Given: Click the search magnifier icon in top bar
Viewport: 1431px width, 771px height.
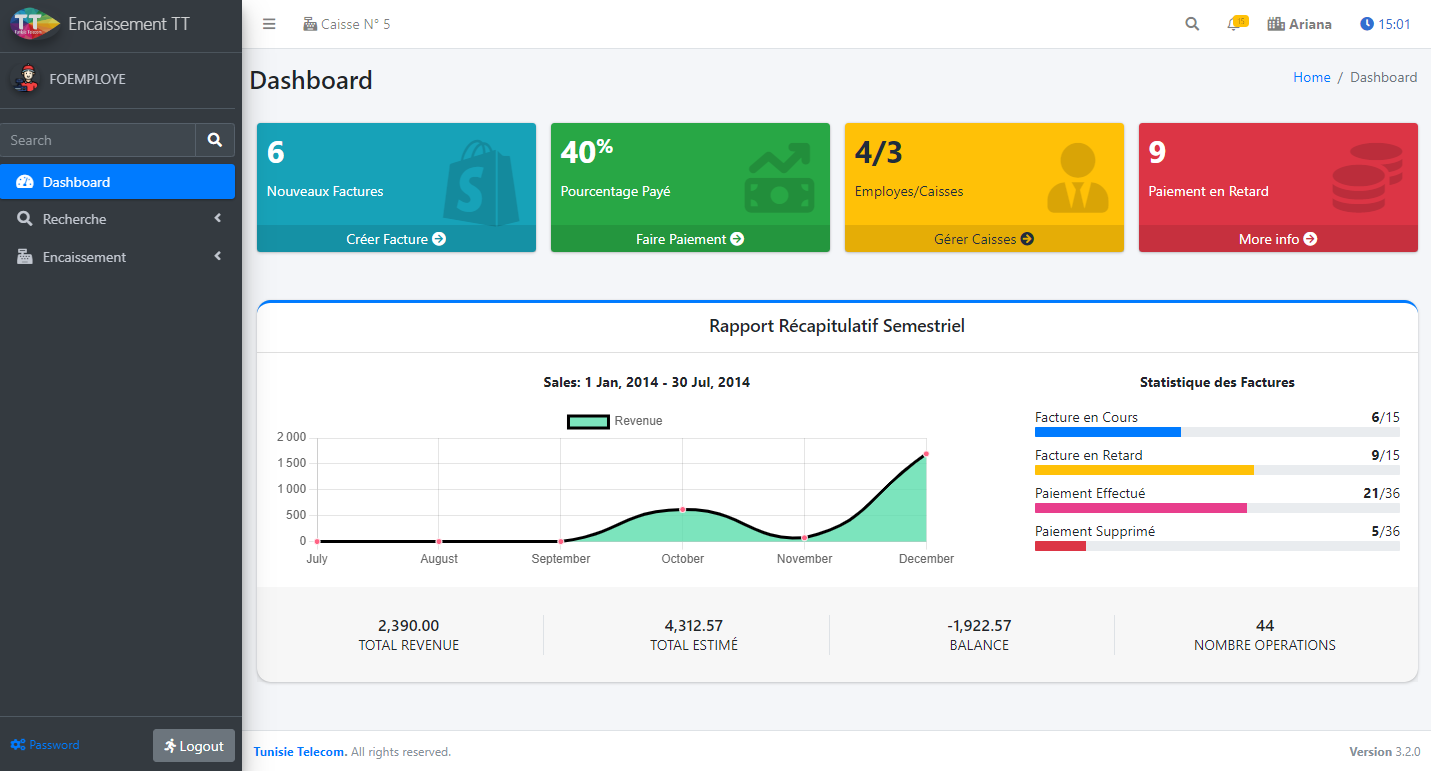Looking at the screenshot, I should click(x=1192, y=24).
